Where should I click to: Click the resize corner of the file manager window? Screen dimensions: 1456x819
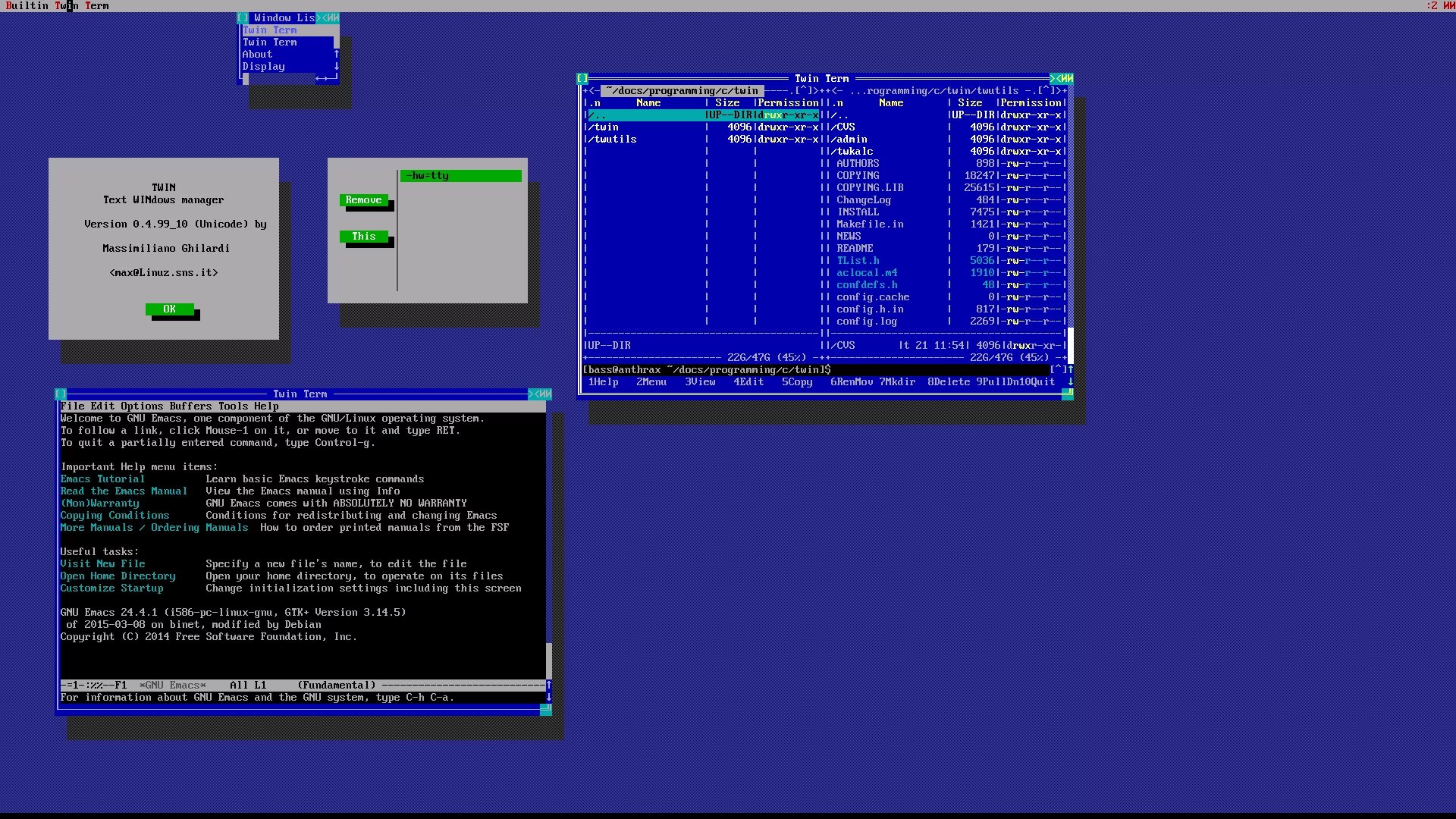pos(1068,394)
